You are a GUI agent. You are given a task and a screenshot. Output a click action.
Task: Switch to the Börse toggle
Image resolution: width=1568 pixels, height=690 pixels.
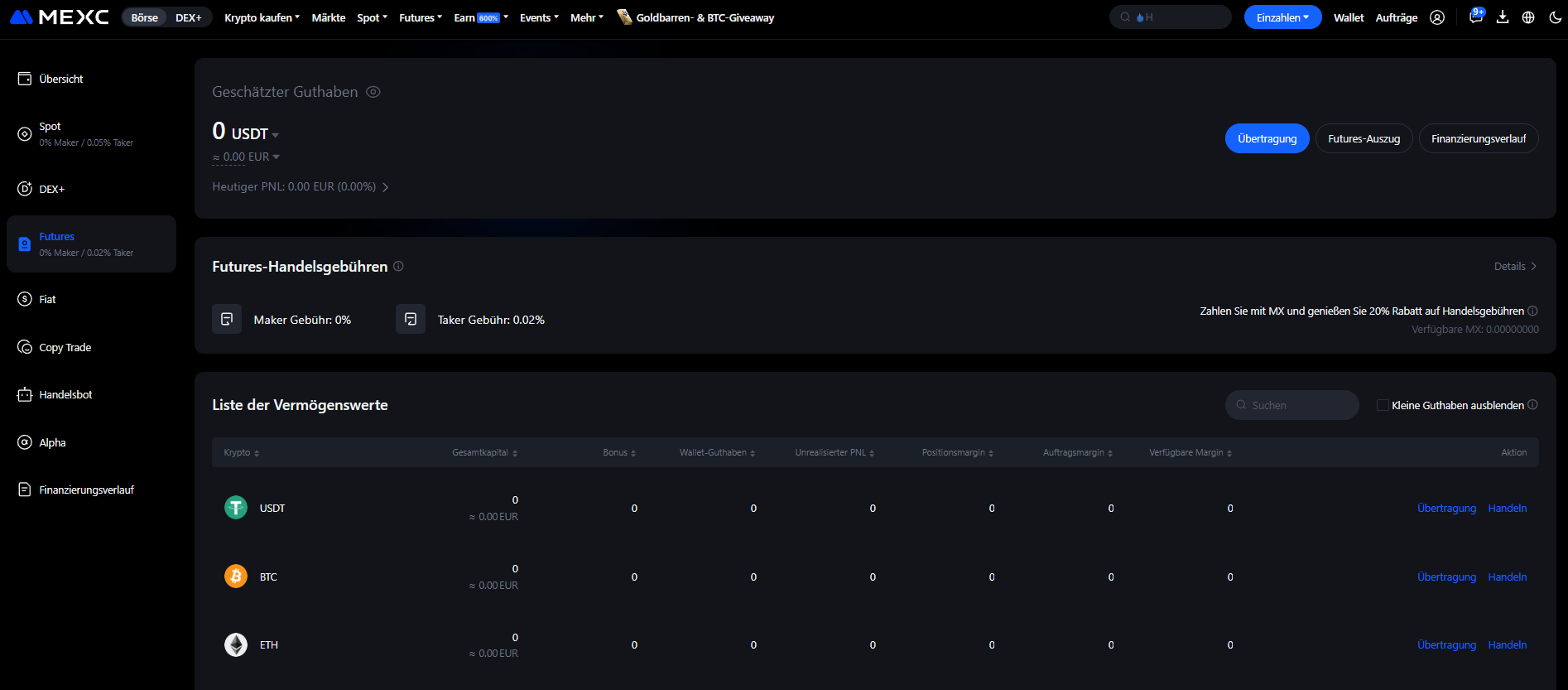(x=144, y=17)
